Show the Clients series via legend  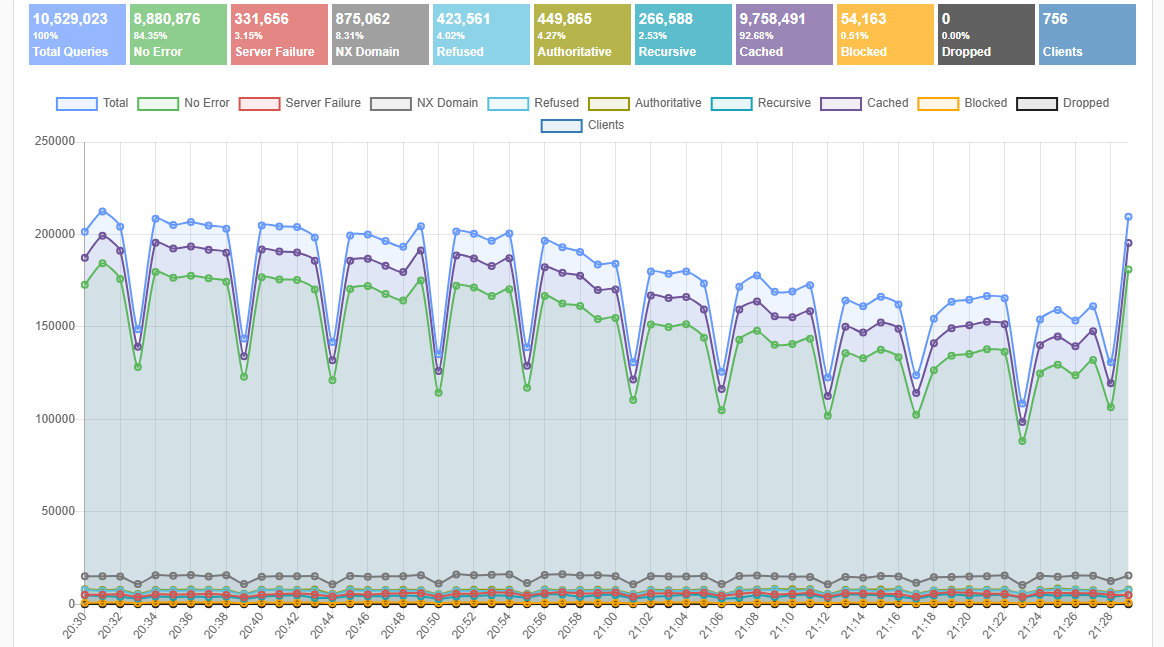pos(582,125)
